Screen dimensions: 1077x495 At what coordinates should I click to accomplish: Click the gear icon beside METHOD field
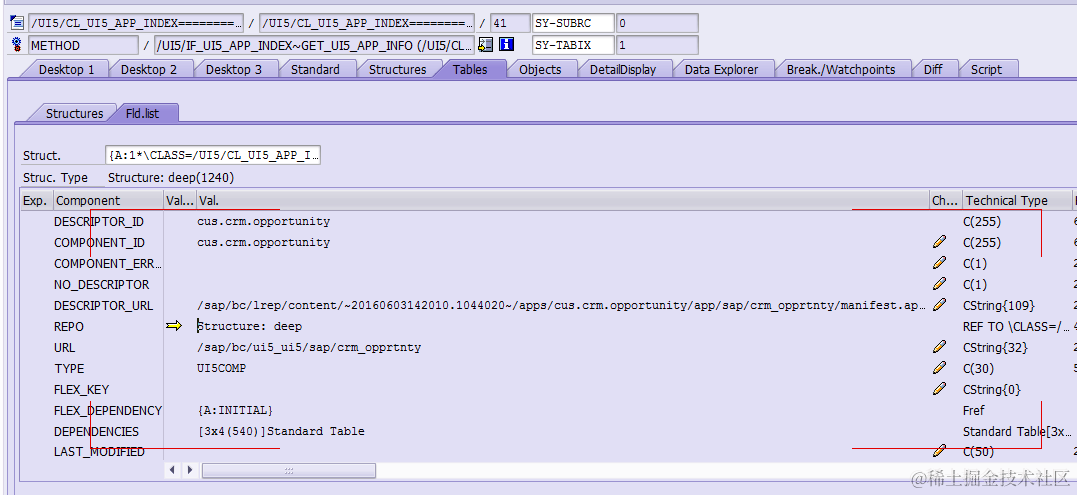[x=17, y=45]
